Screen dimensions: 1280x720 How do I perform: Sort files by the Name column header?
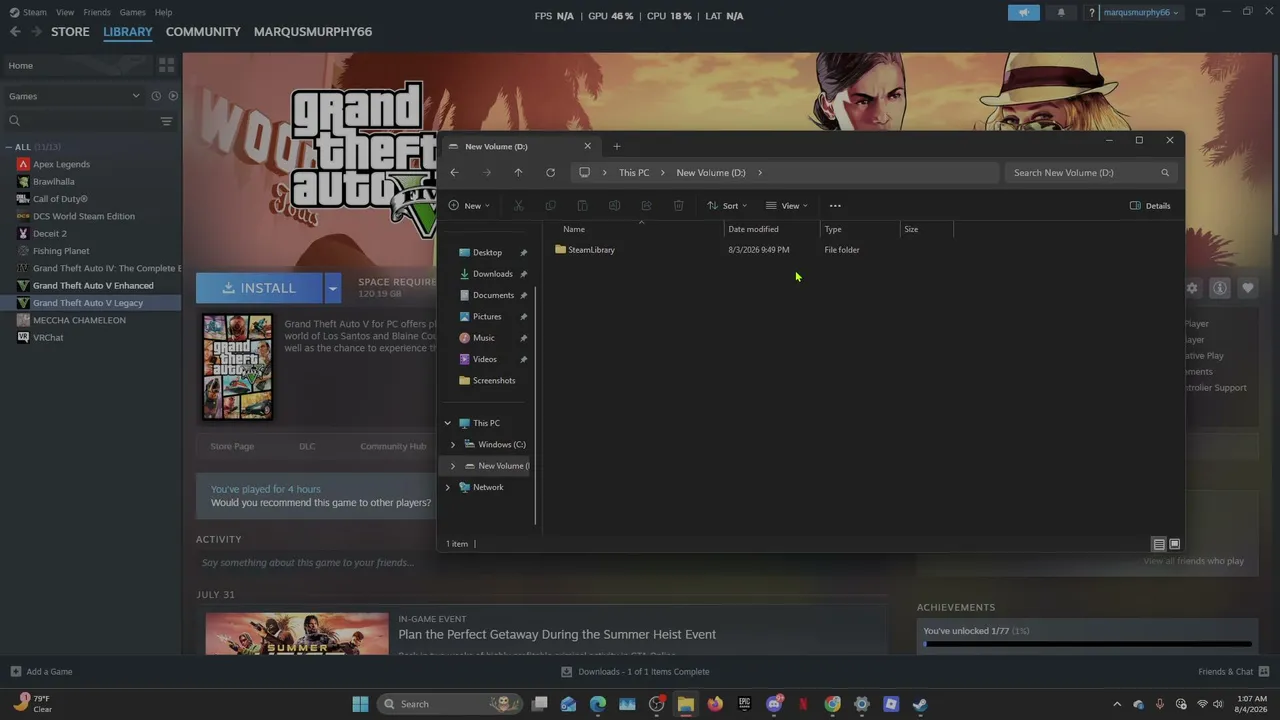[574, 229]
